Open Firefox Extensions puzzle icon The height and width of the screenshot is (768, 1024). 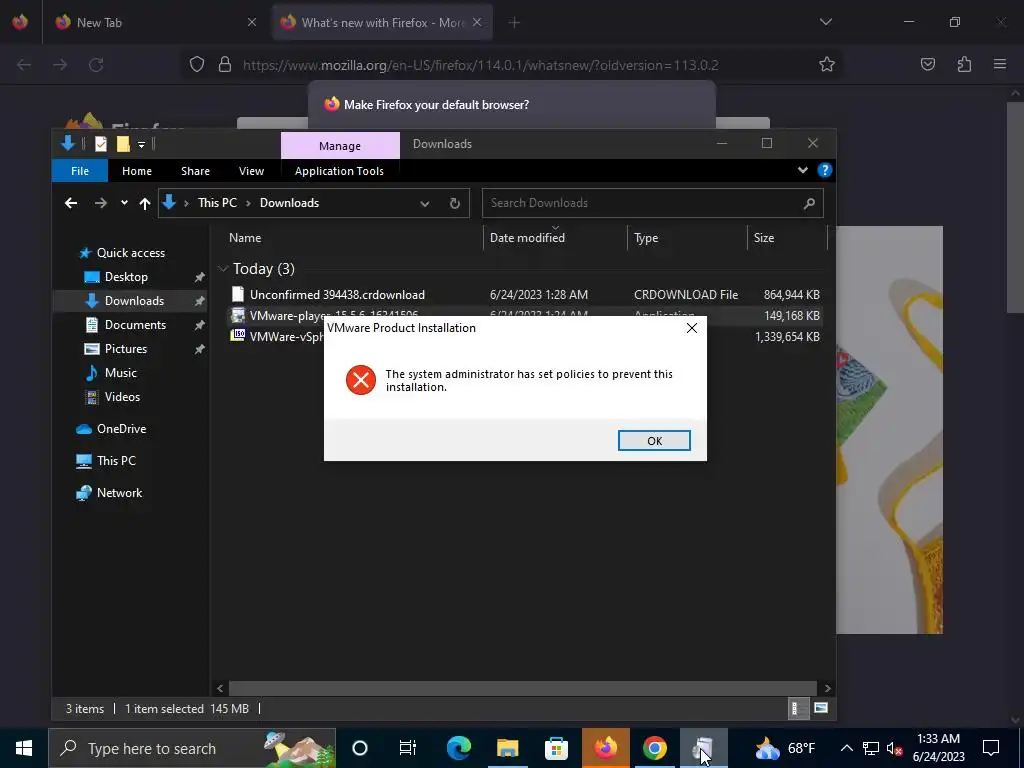tap(964, 65)
